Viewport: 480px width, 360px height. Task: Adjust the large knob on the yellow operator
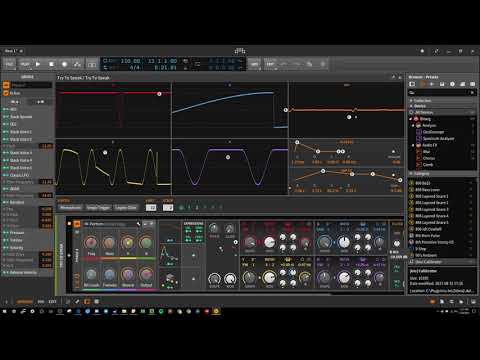pyautogui.click(x=269, y=277)
